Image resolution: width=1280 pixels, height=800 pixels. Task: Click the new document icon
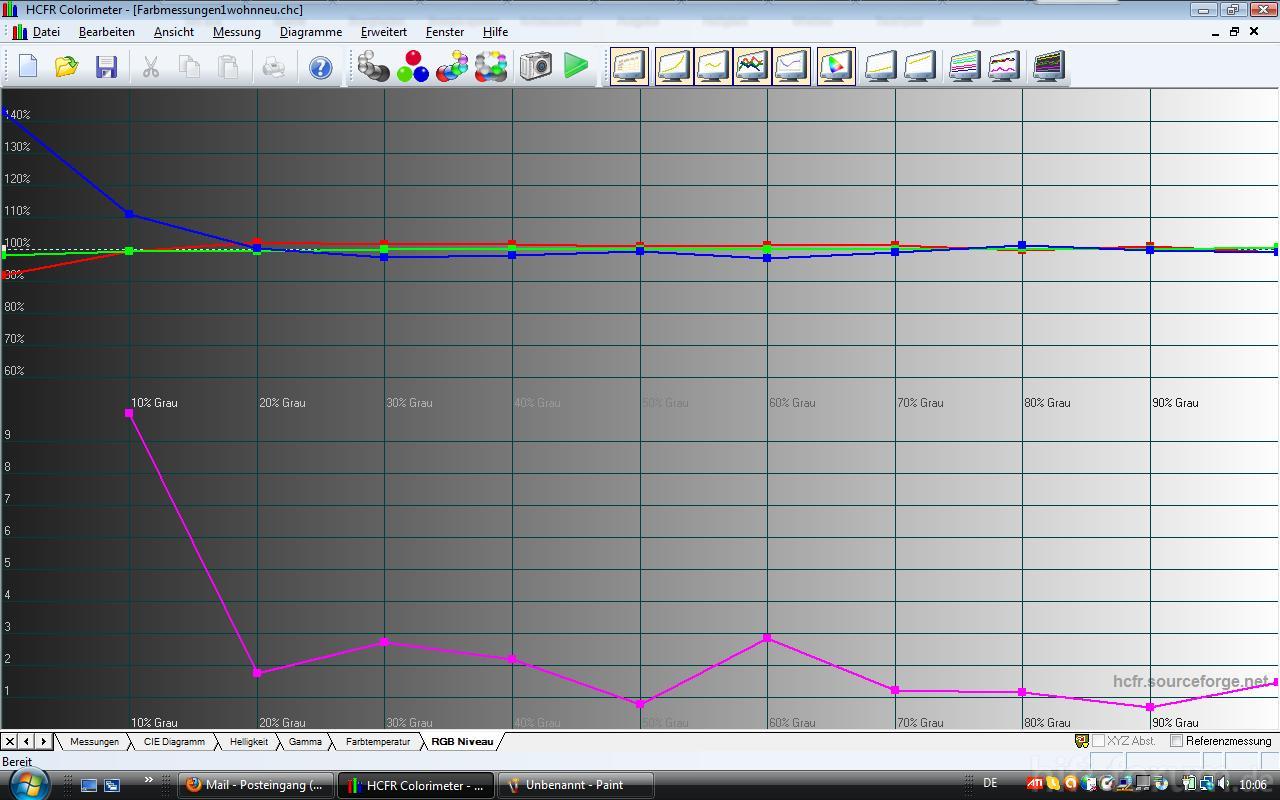[x=28, y=67]
